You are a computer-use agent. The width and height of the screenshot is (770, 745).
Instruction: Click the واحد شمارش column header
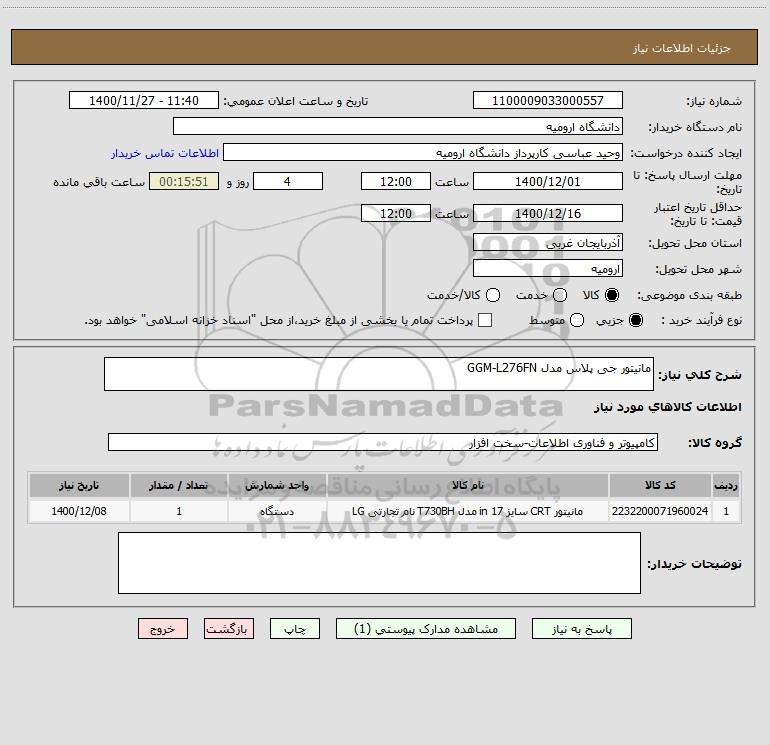point(277,485)
